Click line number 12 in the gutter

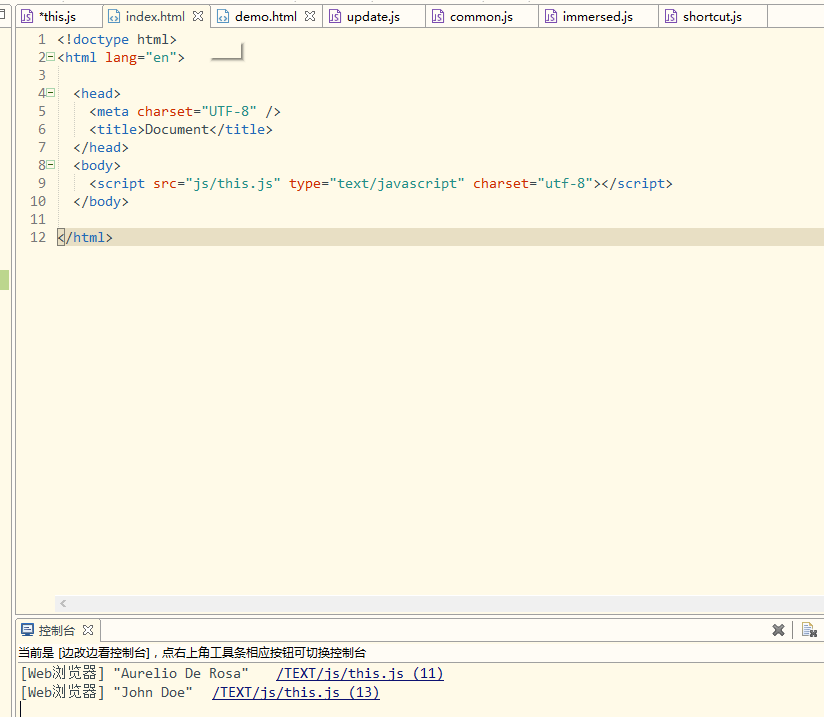[38, 238]
